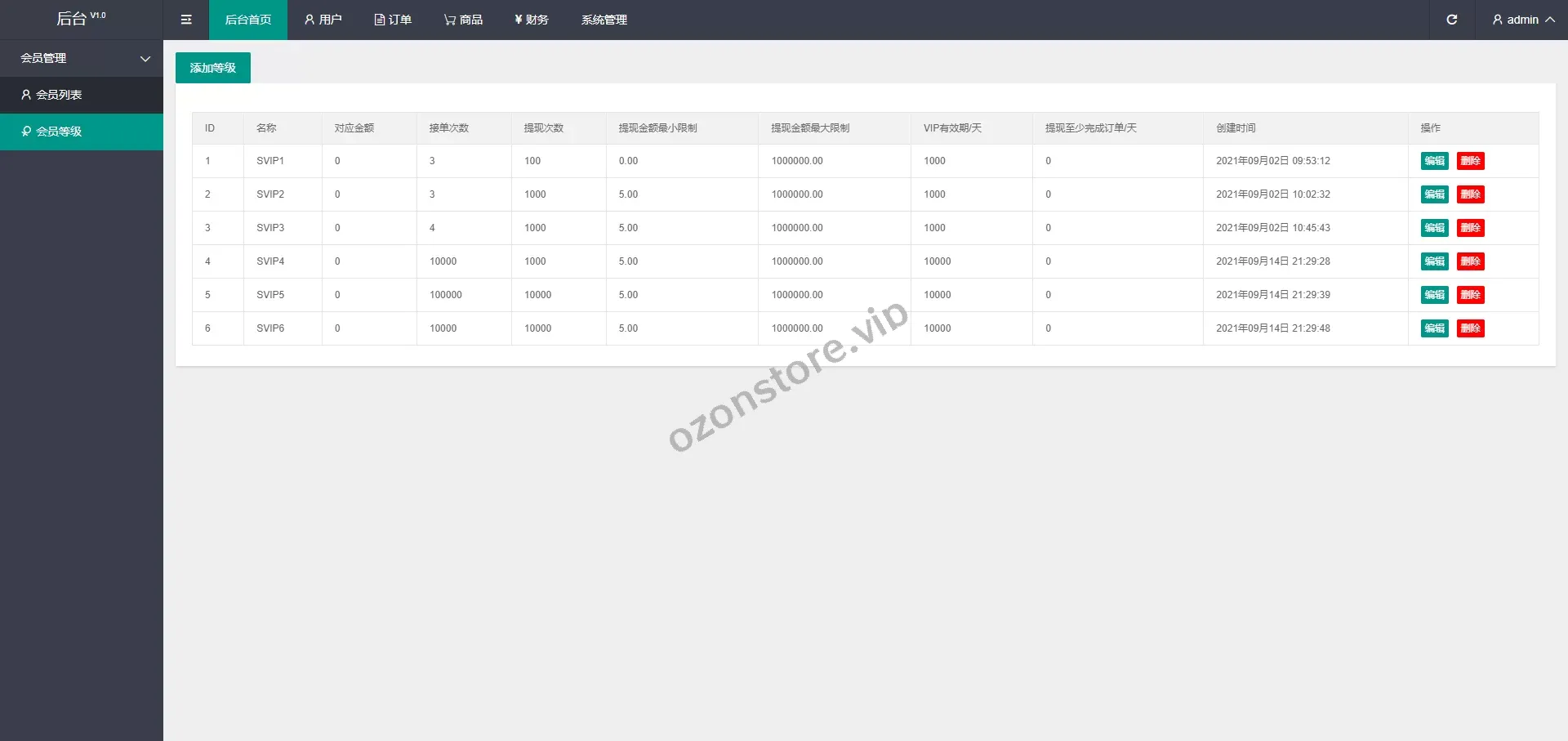Expand the admin account dropdown

coord(1522,20)
